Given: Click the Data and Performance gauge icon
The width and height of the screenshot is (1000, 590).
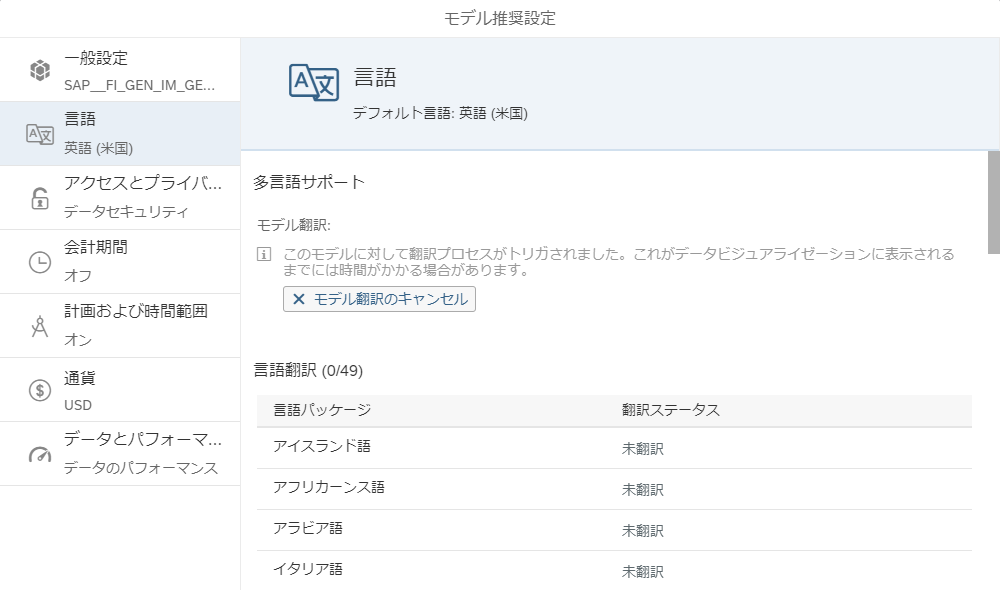Looking at the screenshot, I should (x=39, y=454).
